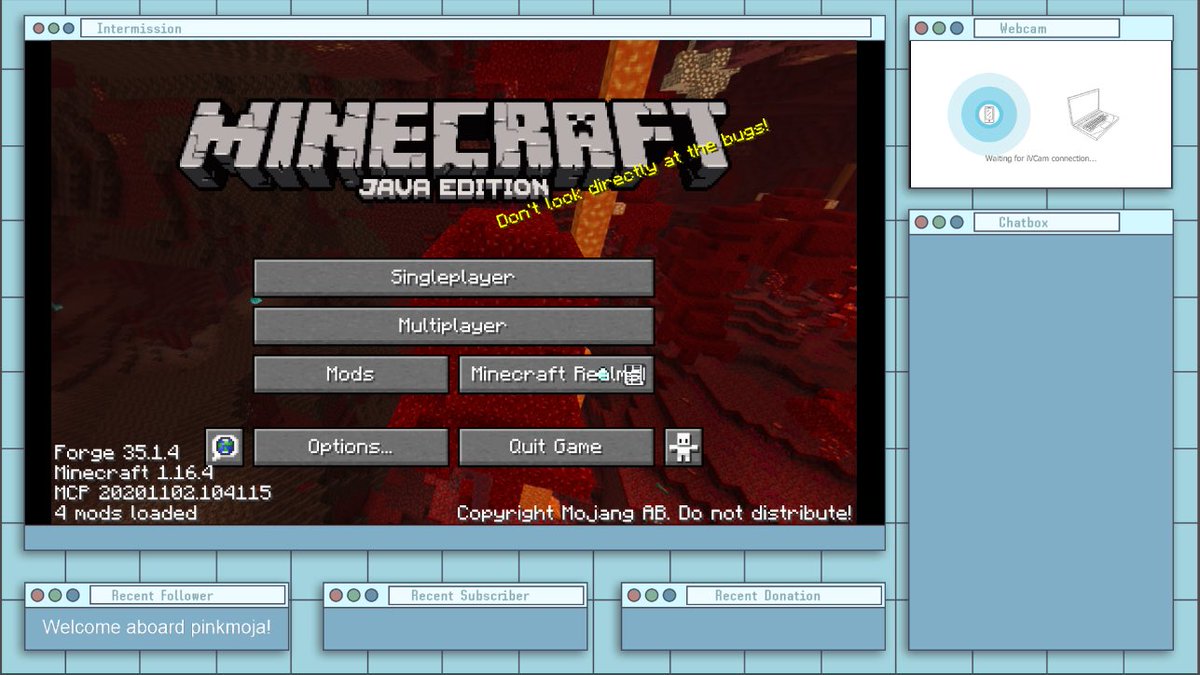The image size is (1200, 675).
Task: Click the Forge 35.1.4 version text
Action: pyautogui.click(x=116, y=453)
